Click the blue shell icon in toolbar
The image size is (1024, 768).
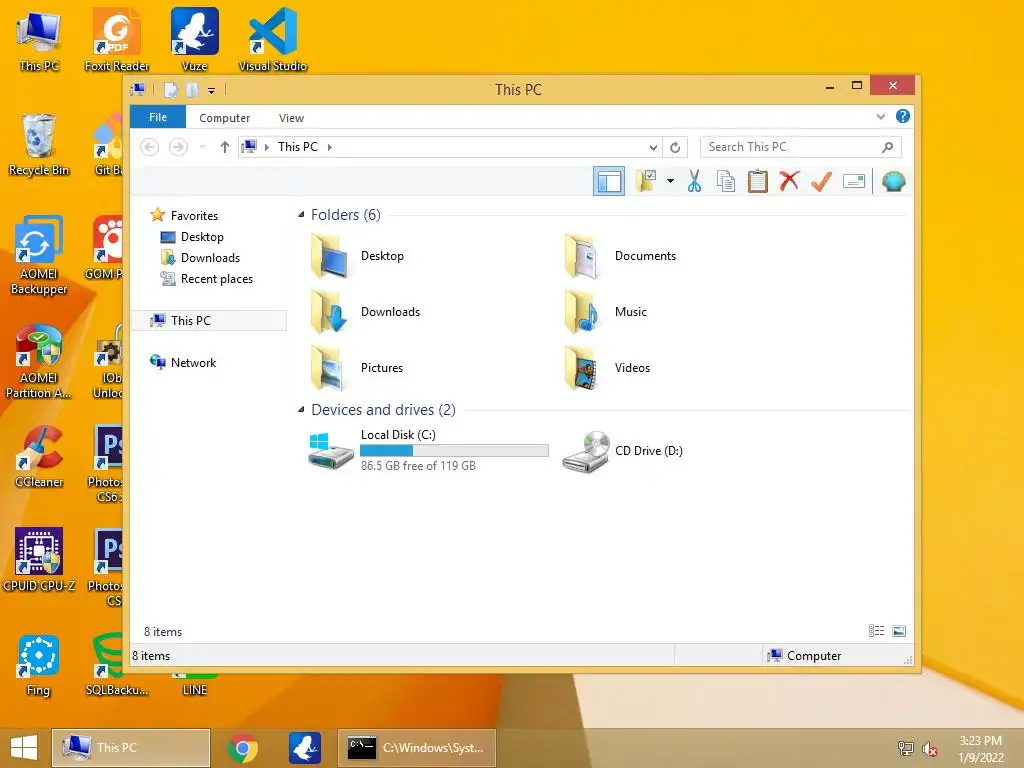893,181
